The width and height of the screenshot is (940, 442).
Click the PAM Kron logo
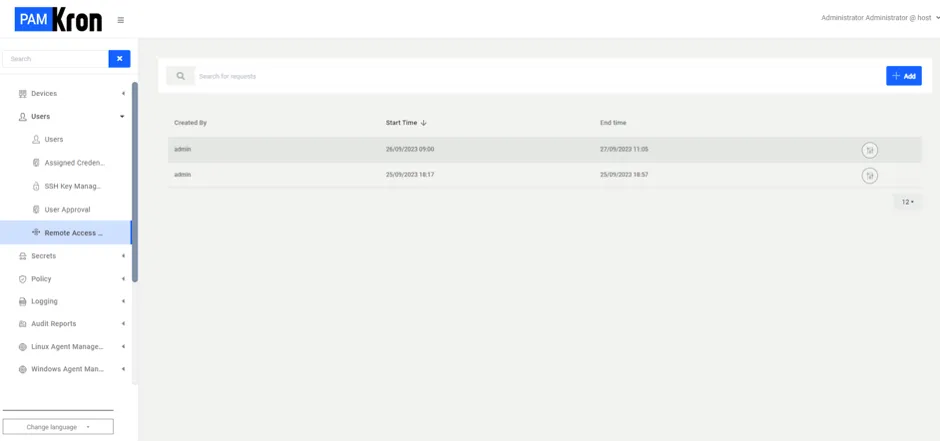point(58,20)
